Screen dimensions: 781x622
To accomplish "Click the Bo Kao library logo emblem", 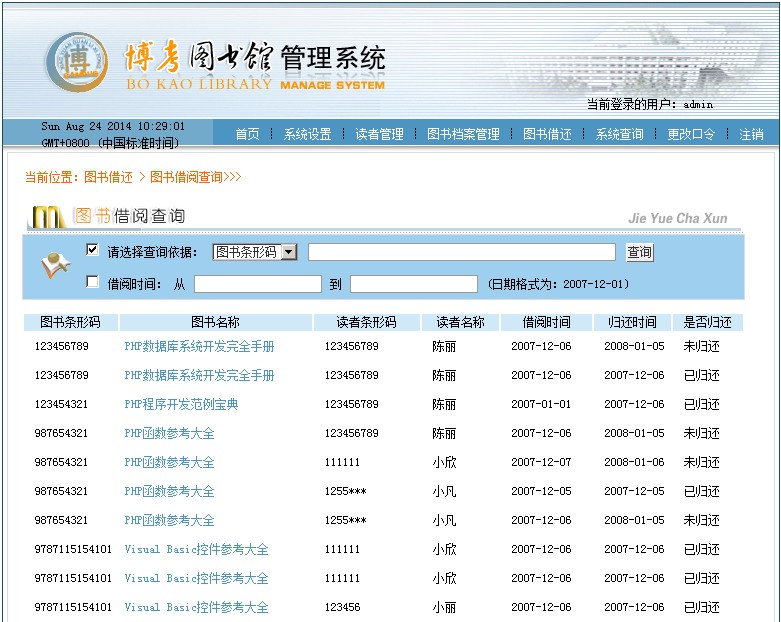I will (77, 62).
